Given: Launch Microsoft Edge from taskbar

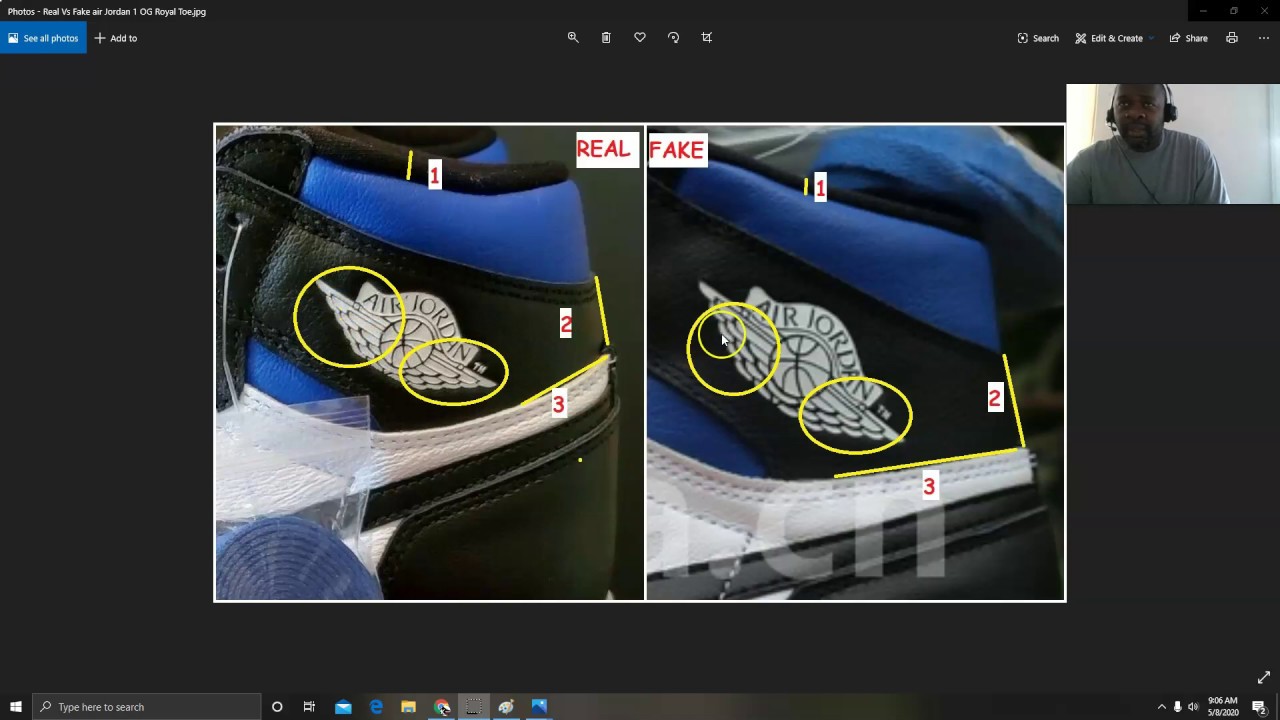Looking at the screenshot, I should pyautogui.click(x=376, y=707).
